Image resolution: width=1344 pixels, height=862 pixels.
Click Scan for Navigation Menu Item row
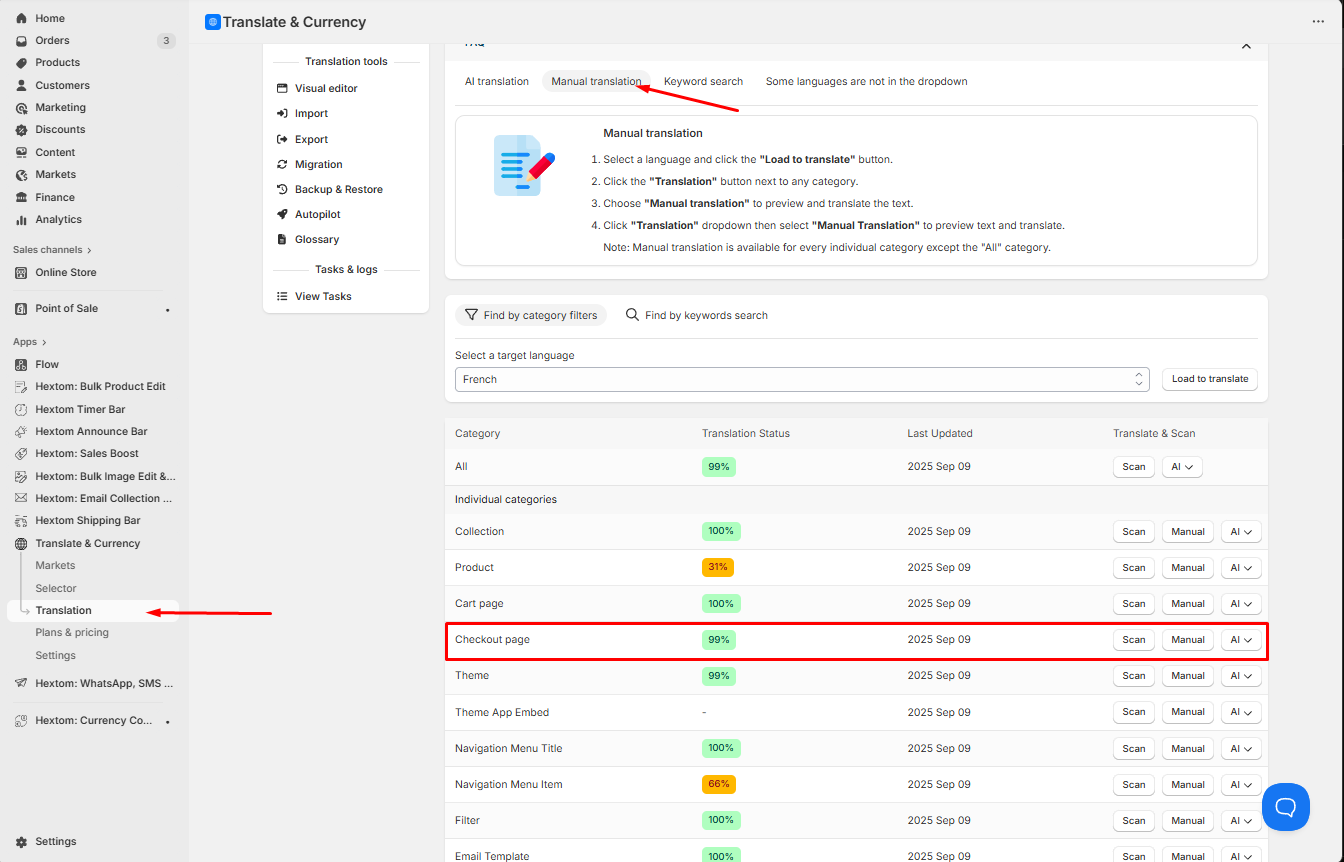click(x=1134, y=785)
